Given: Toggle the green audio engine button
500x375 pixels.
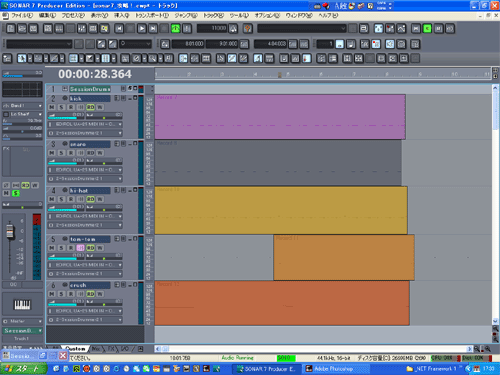Looking at the screenshot, I should coord(176,29).
